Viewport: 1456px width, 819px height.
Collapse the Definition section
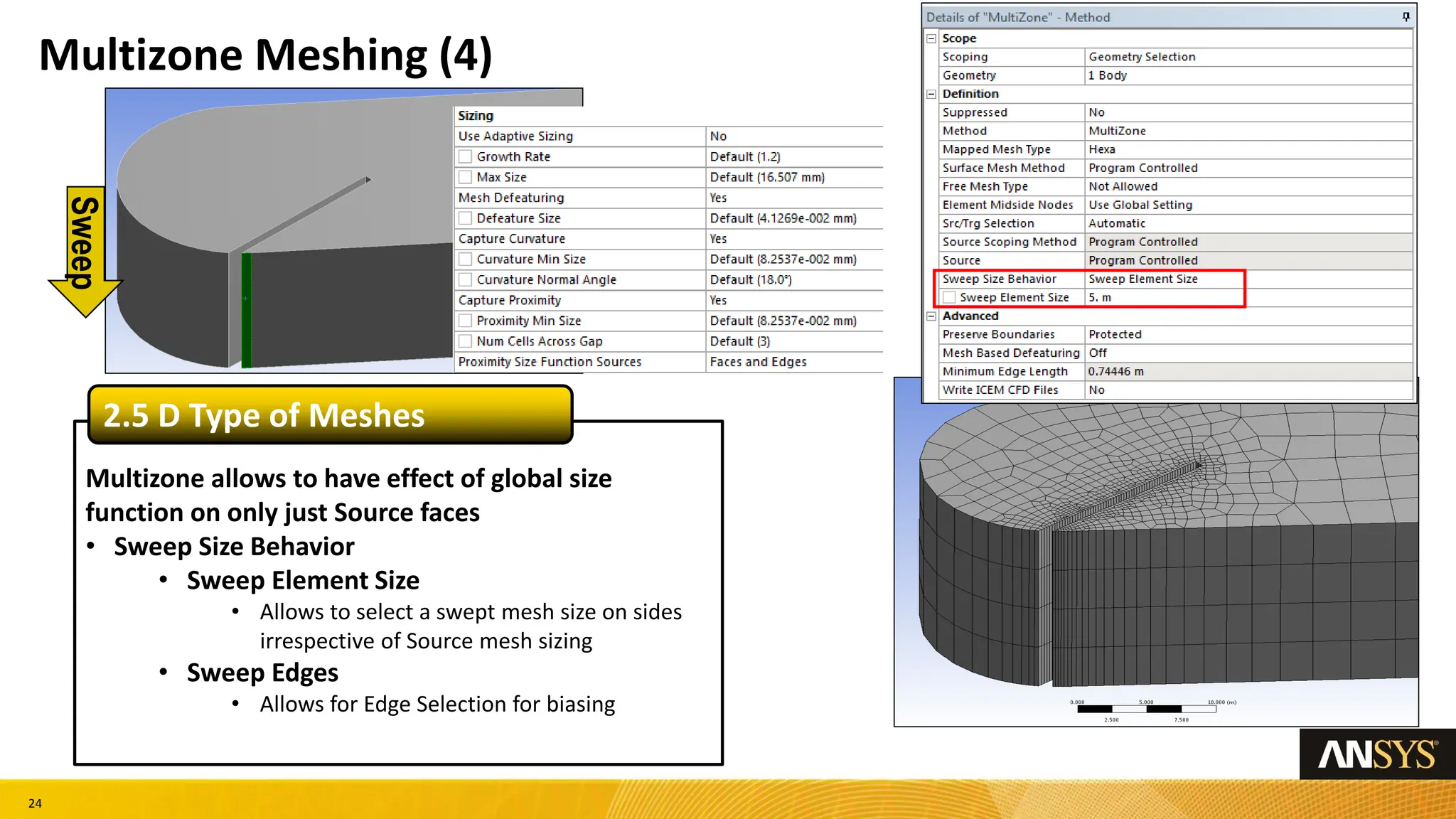pos(931,94)
